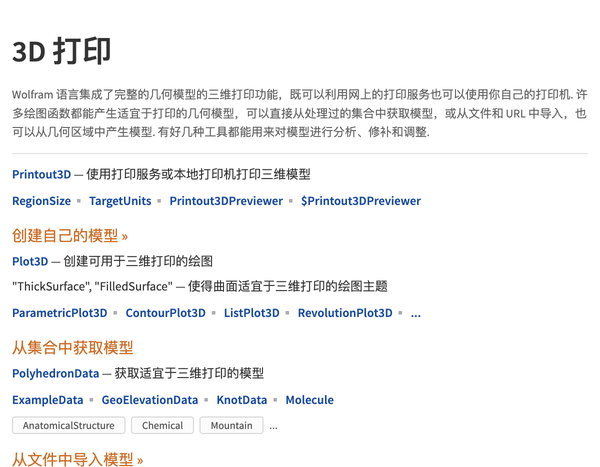
Task: Open the Molecule function link
Action: (x=310, y=400)
